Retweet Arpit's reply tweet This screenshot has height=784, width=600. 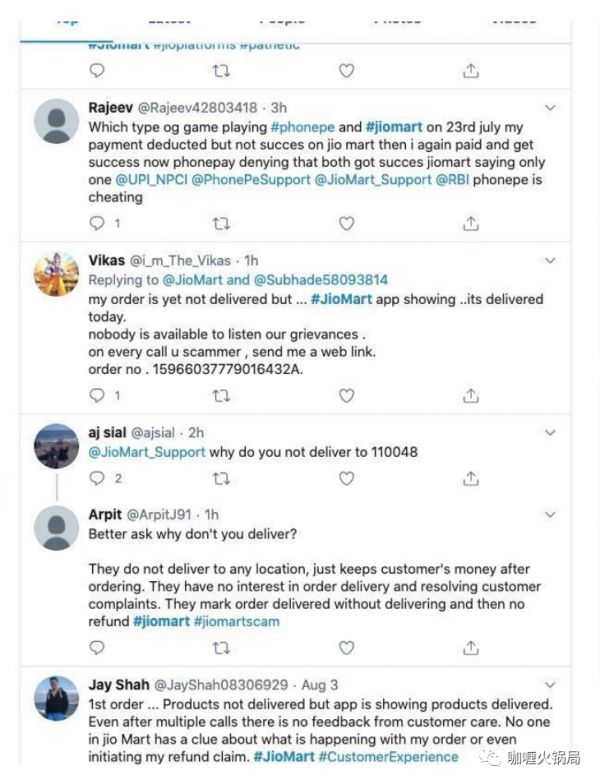click(x=222, y=648)
